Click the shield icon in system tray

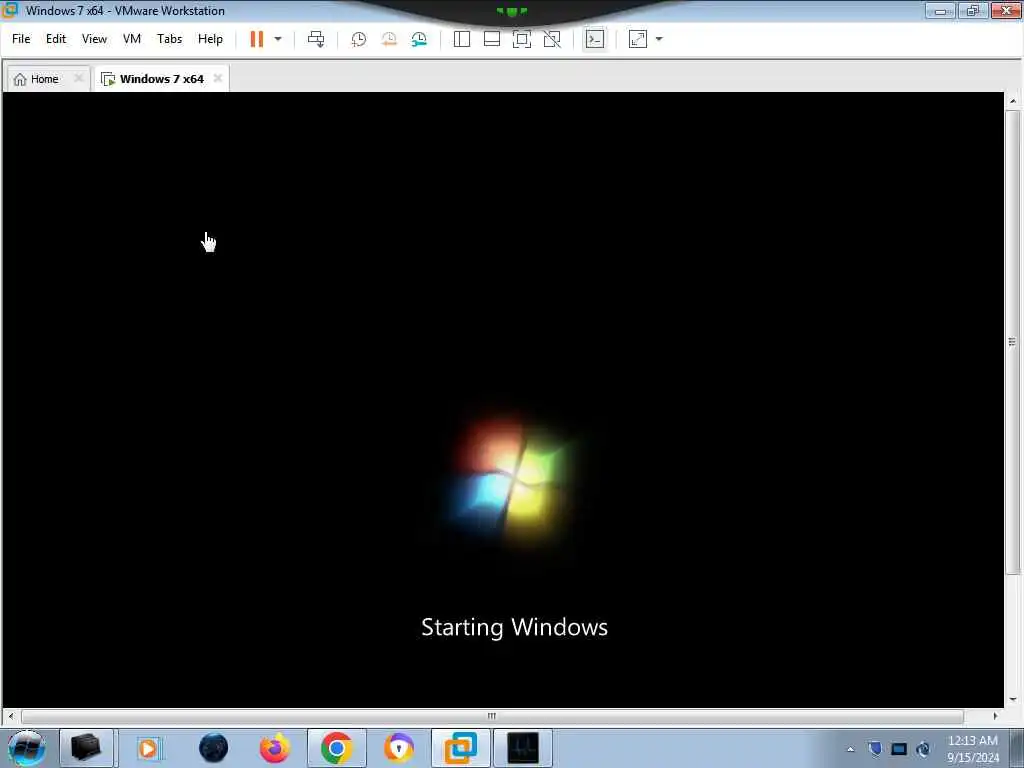(875, 748)
